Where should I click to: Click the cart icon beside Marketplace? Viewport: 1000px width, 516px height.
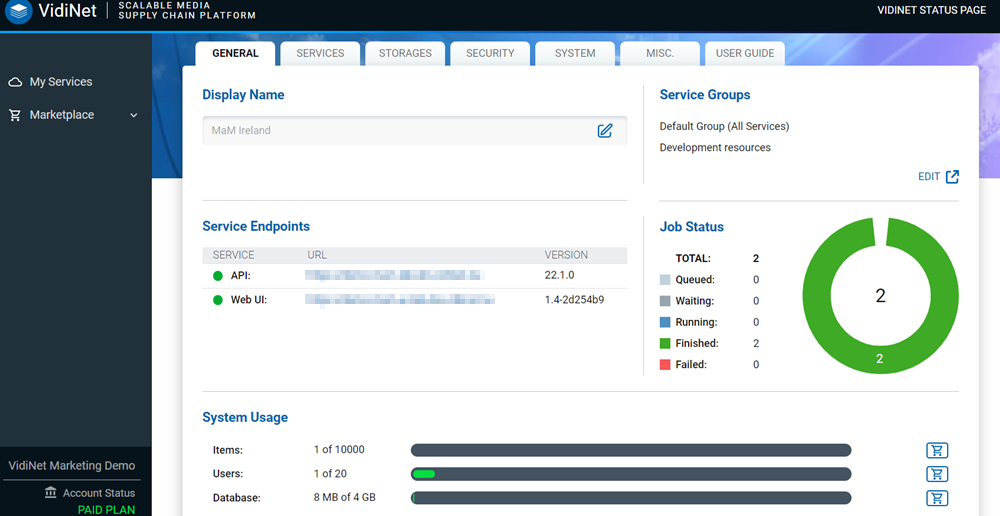pos(15,115)
